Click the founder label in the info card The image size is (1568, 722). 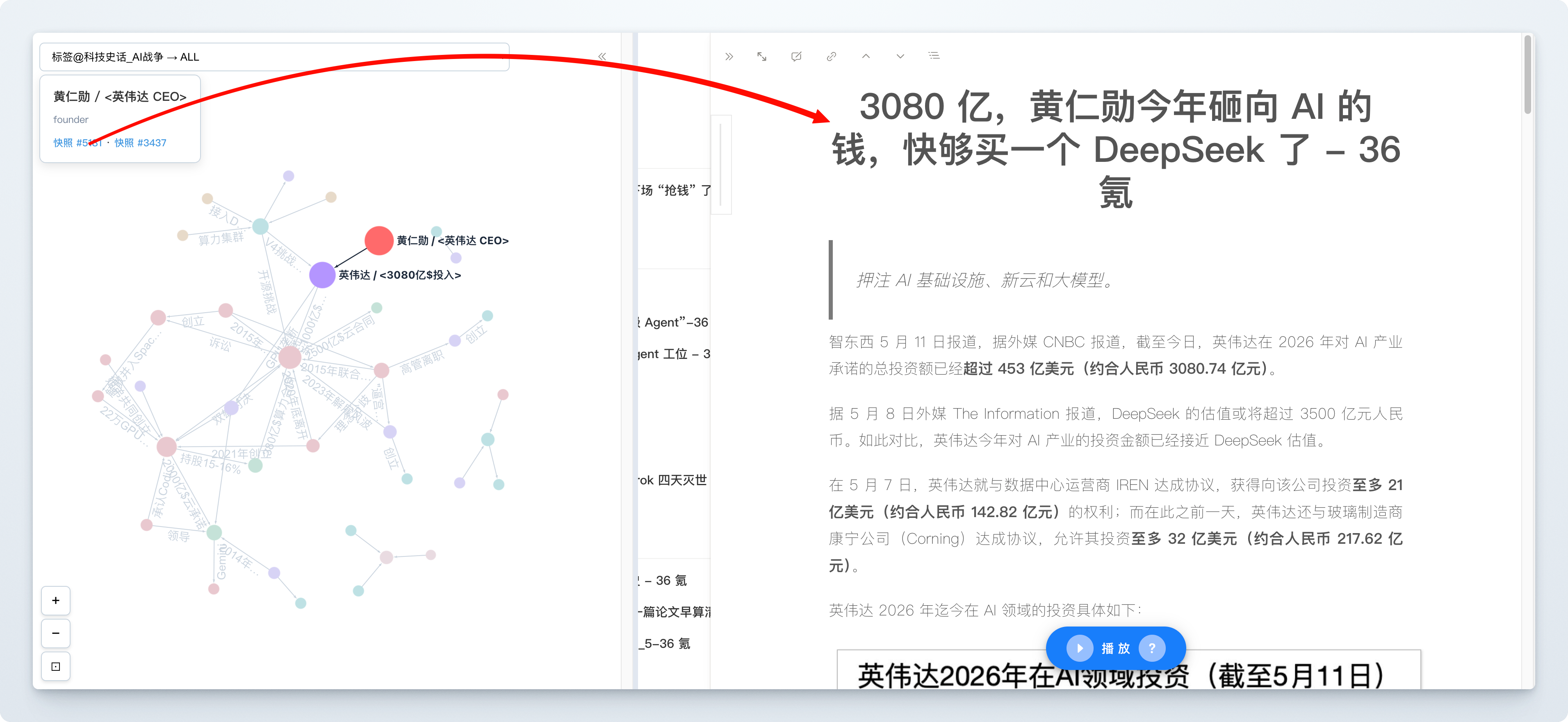click(x=71, y=120)
